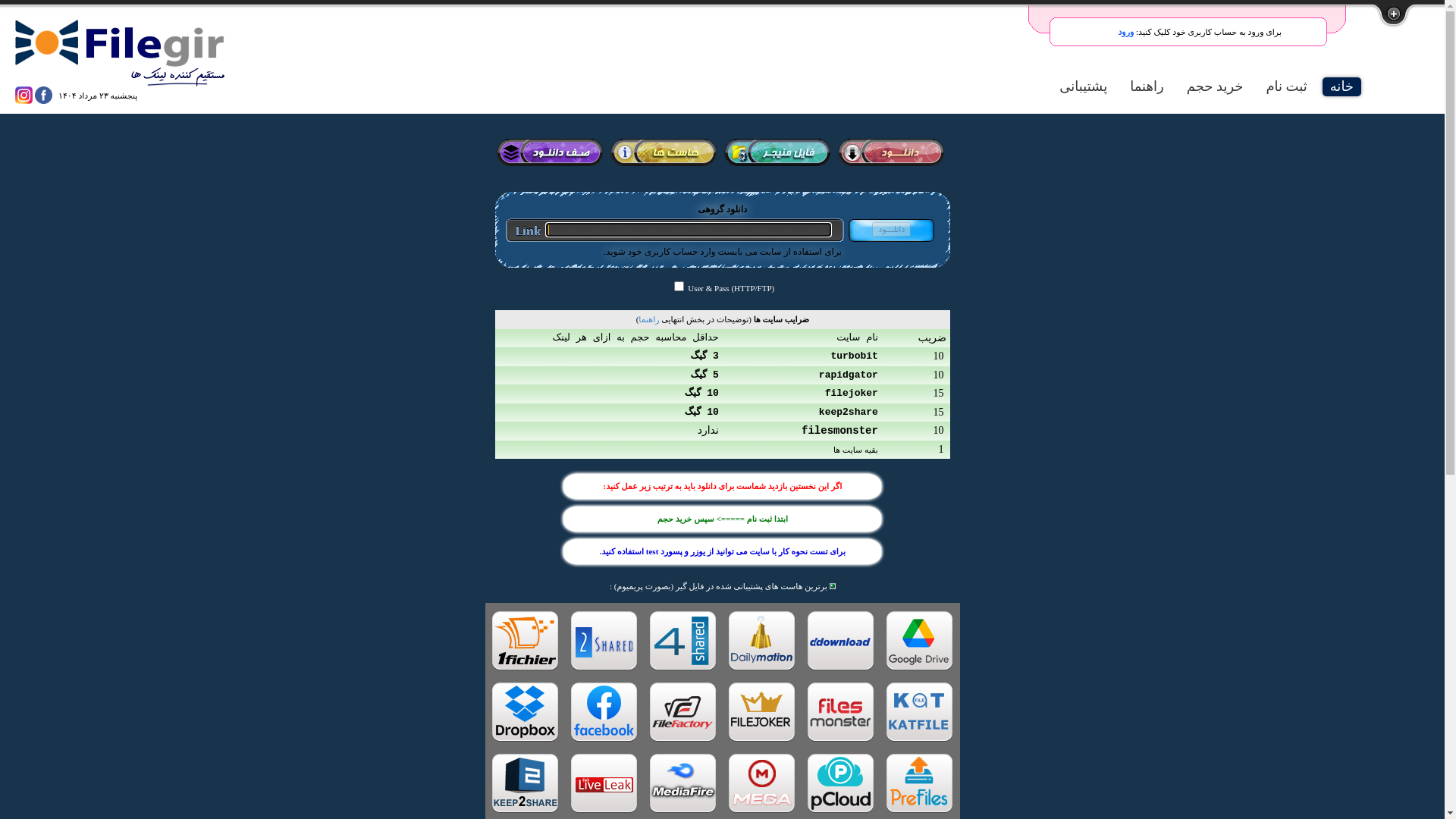Select the rapidgator site name

coord(848,375)
